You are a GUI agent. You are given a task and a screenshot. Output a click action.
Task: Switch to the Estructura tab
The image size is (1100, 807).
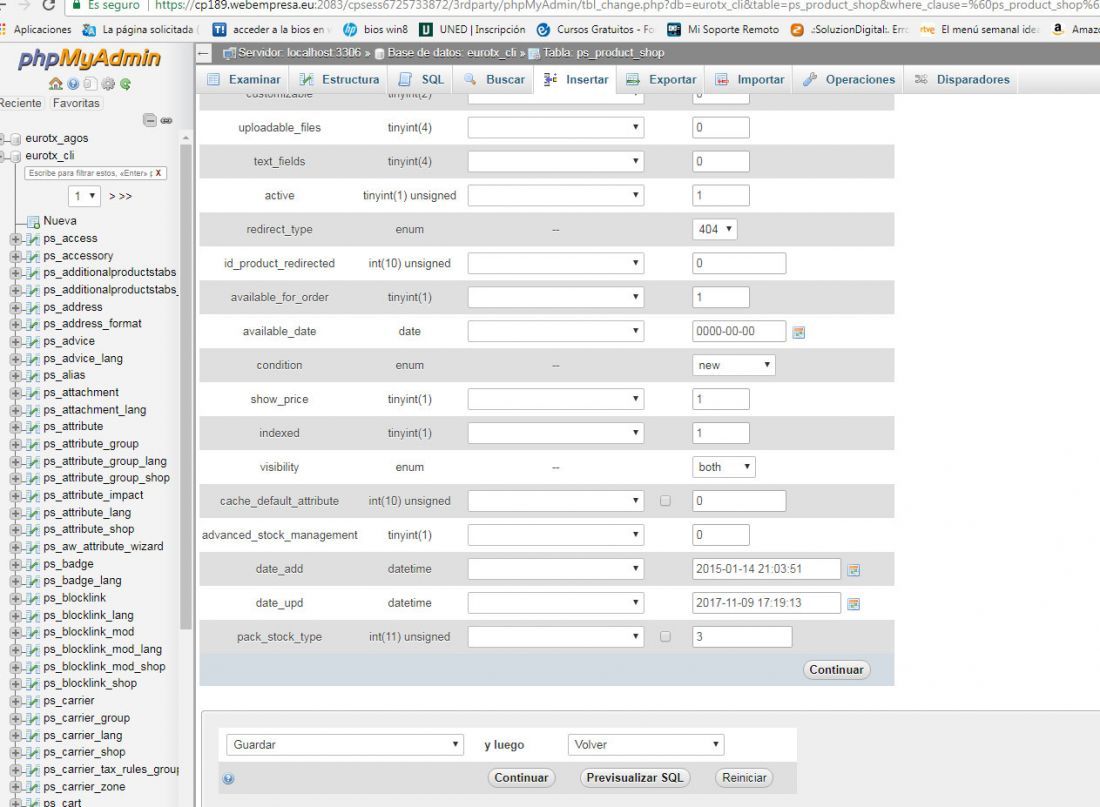click(x=340, y=80)
